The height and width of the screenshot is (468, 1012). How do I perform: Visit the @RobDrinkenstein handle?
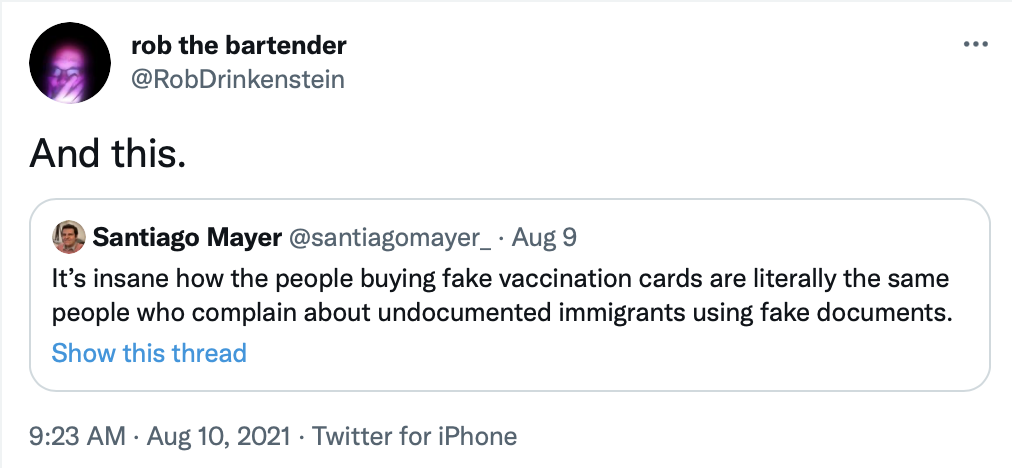(x=238, y=79)
